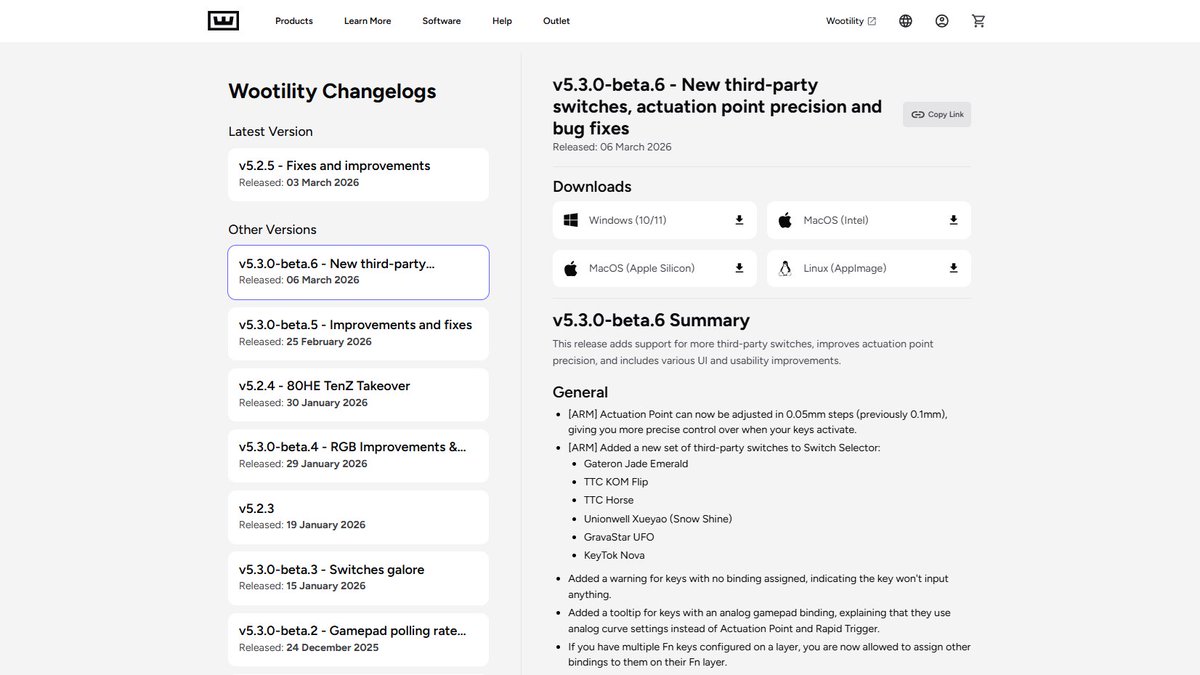Click the Wootility Changelogs heading

(x=332, y=91)
